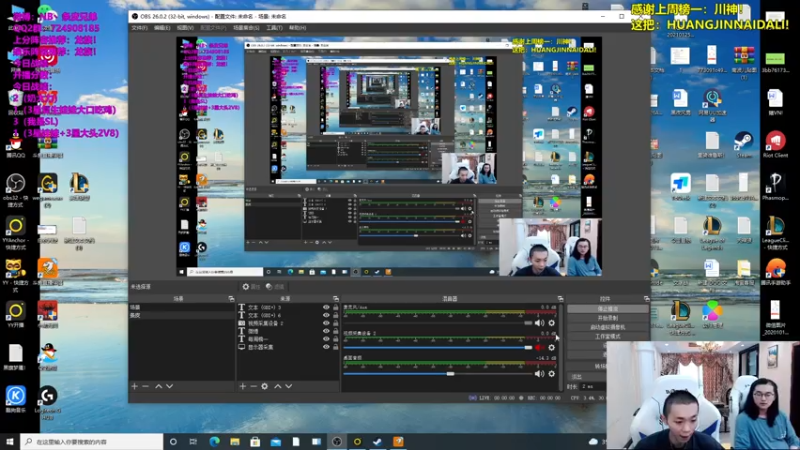Open the Phasmophobia desktop icon
This screenshot has width=800, height=450.
[x=775, y=187]
